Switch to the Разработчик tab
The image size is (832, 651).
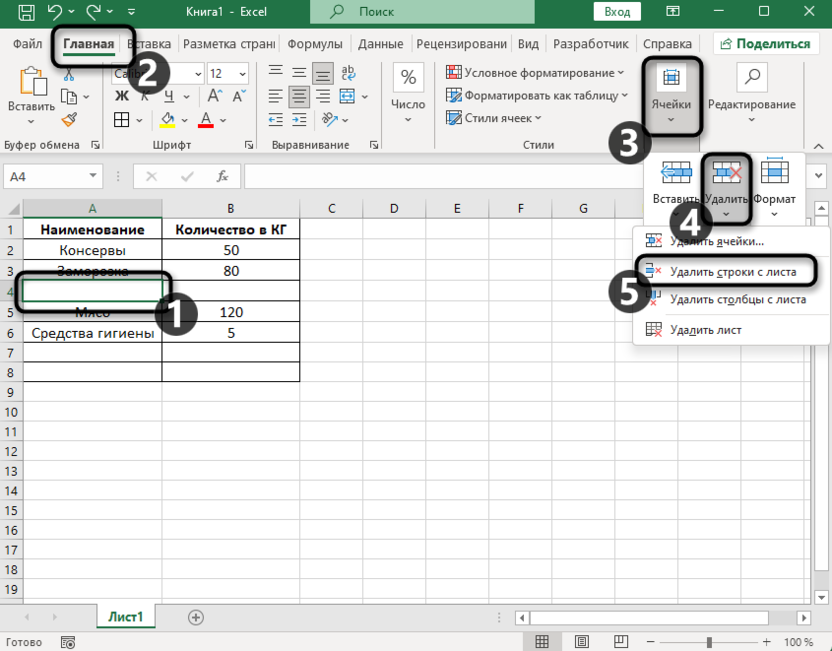591,44
